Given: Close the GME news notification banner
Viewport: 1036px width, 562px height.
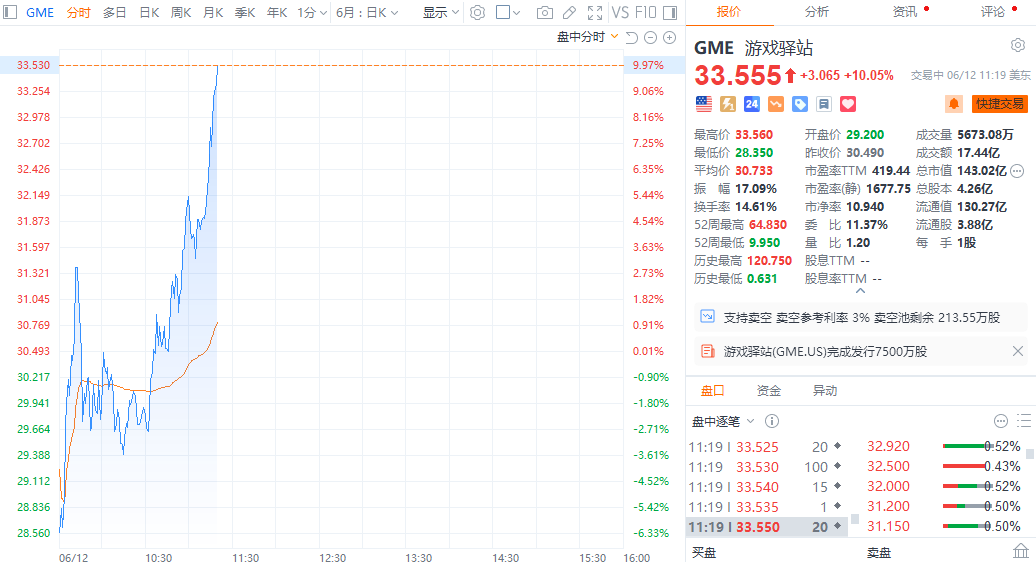Looking at the screenshot, I should 1018,351.
